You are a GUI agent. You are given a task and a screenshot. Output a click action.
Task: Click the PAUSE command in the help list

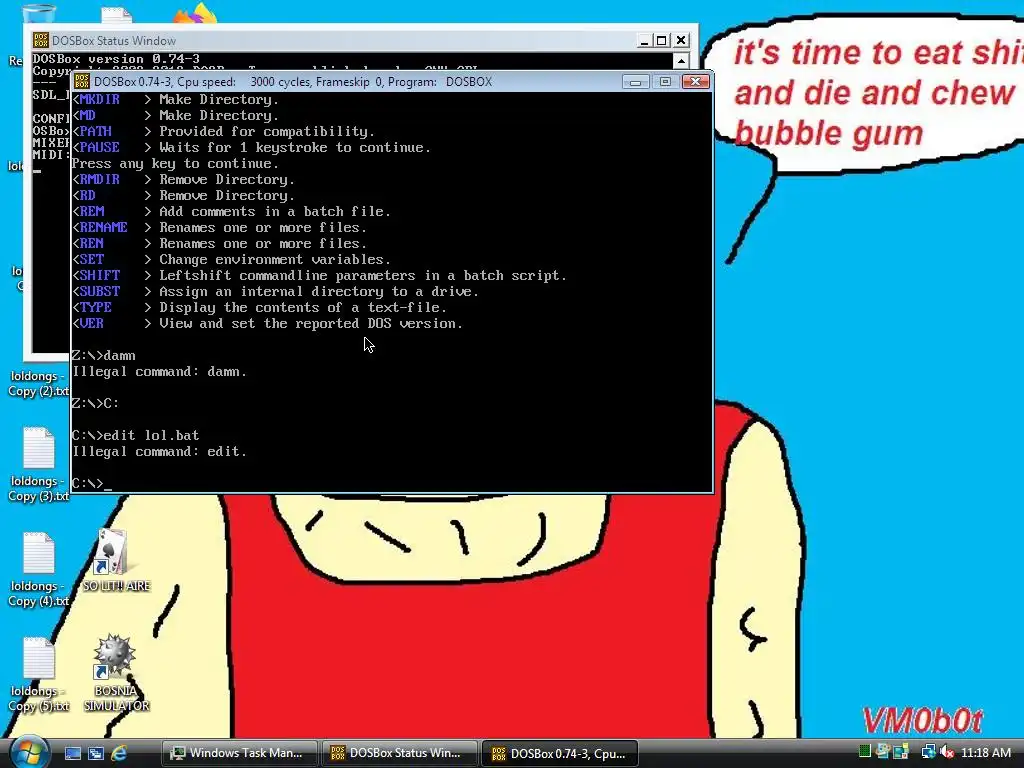pyautogui.click(x=99, y=148)
